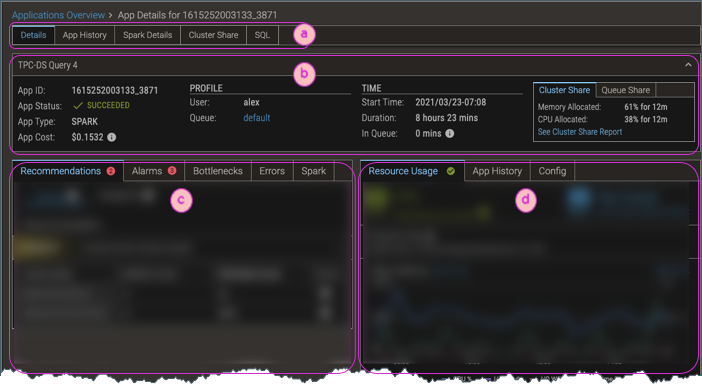Open the Cluster Share tab in top bar
Screen dimensions: 702x384
pyautogui.click(x=213, y=35)
